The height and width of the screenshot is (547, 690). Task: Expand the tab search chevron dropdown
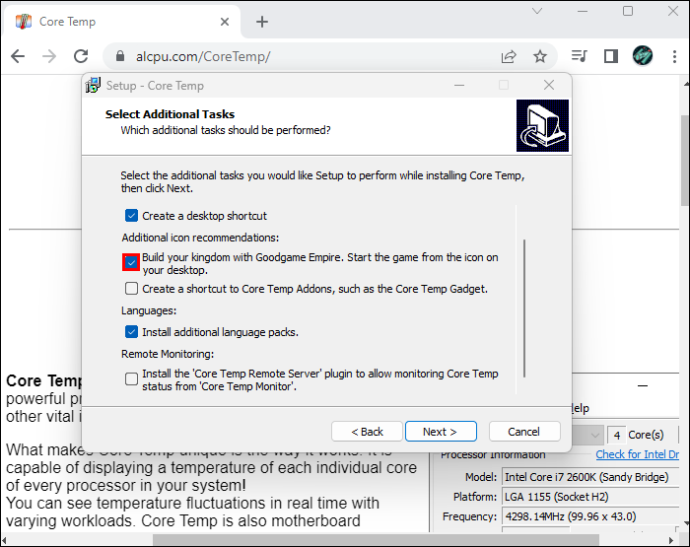click(x=537, y=11)
